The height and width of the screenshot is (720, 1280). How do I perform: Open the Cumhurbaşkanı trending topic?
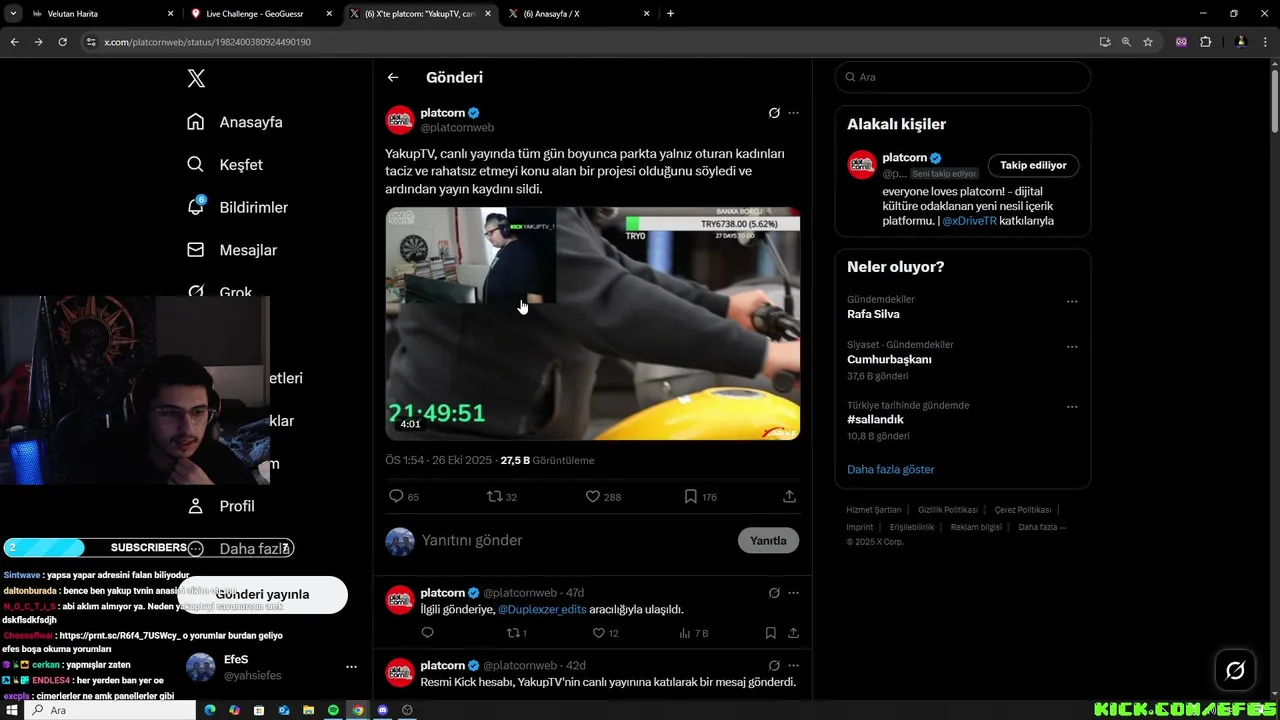(x=889, y=359)
